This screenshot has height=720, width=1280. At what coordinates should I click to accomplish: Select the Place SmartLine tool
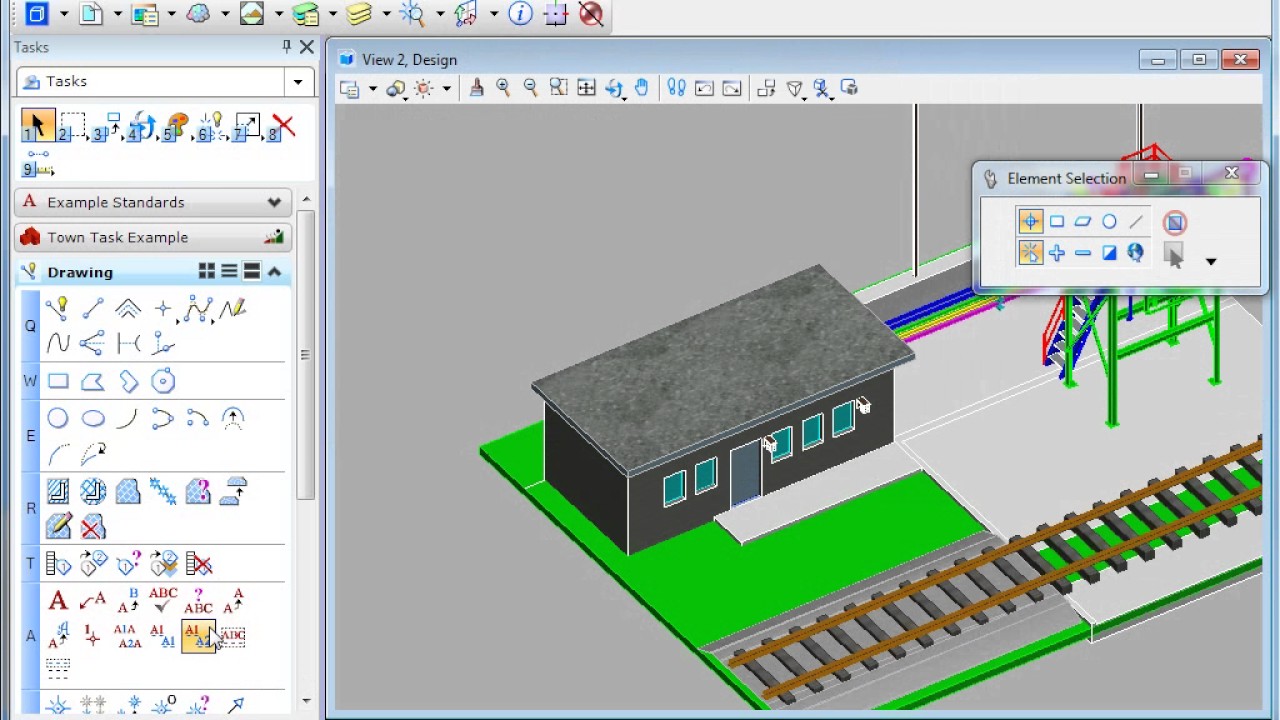(57, 309)
